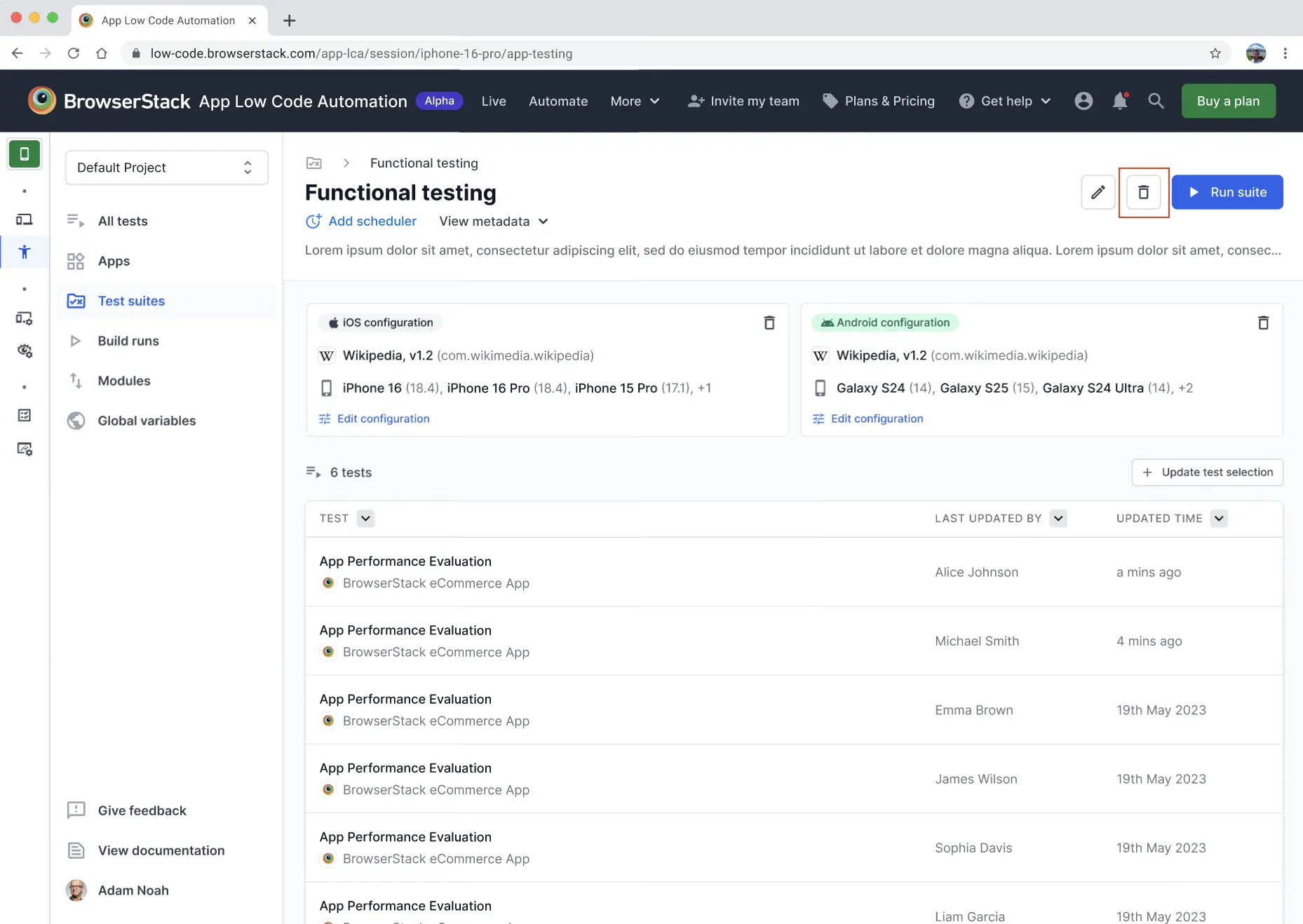Open Global variables in sidebar
Image resolution: width=1303 pixels, height=924 pixels.
coord(147,421)
